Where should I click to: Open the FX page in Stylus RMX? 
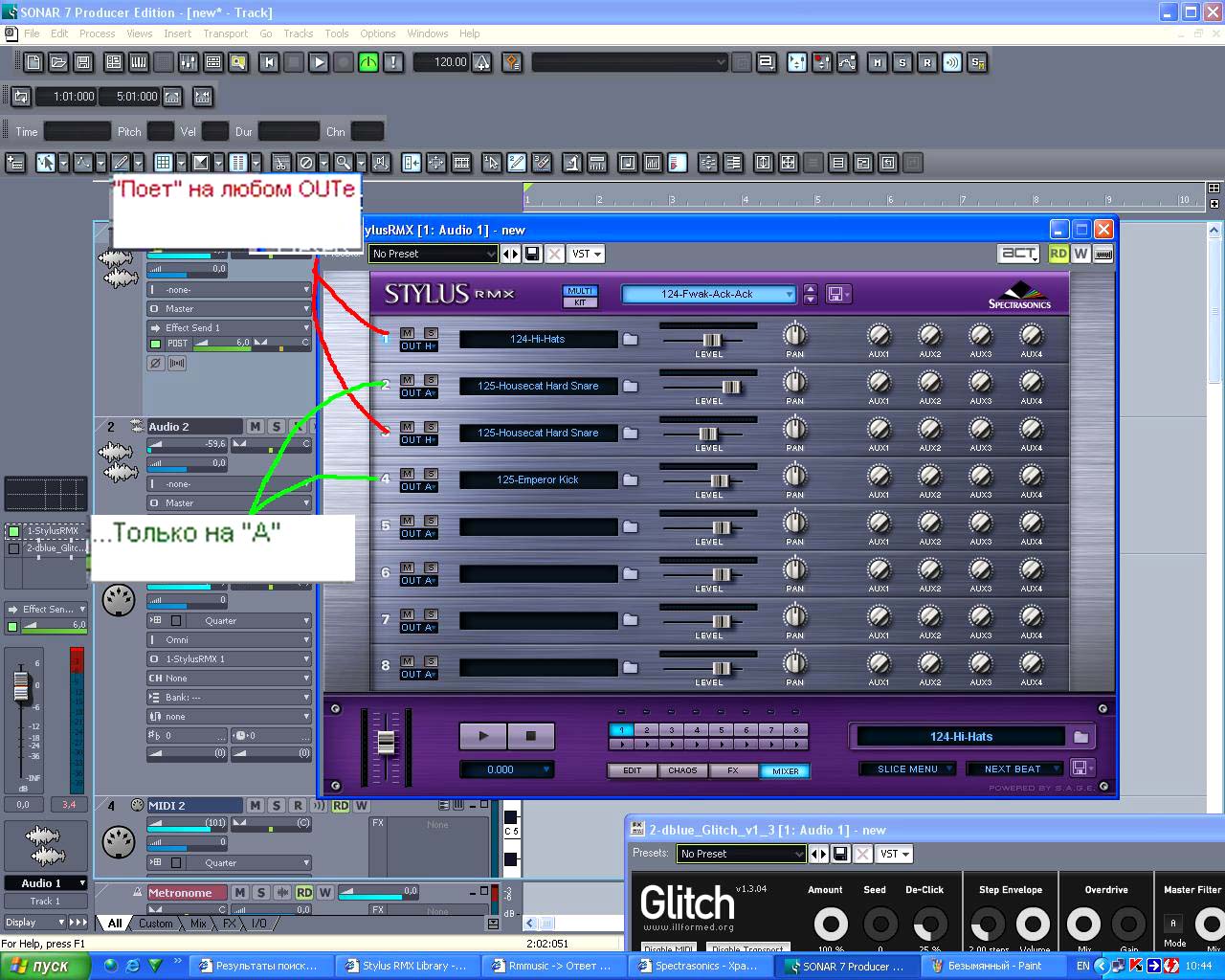coord(733,770)
